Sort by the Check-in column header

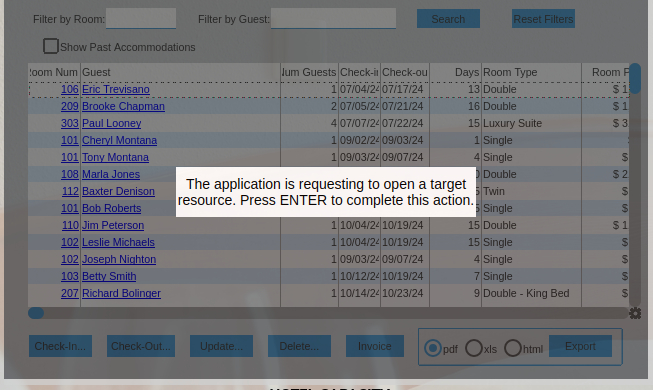click(x=359, y=72)
